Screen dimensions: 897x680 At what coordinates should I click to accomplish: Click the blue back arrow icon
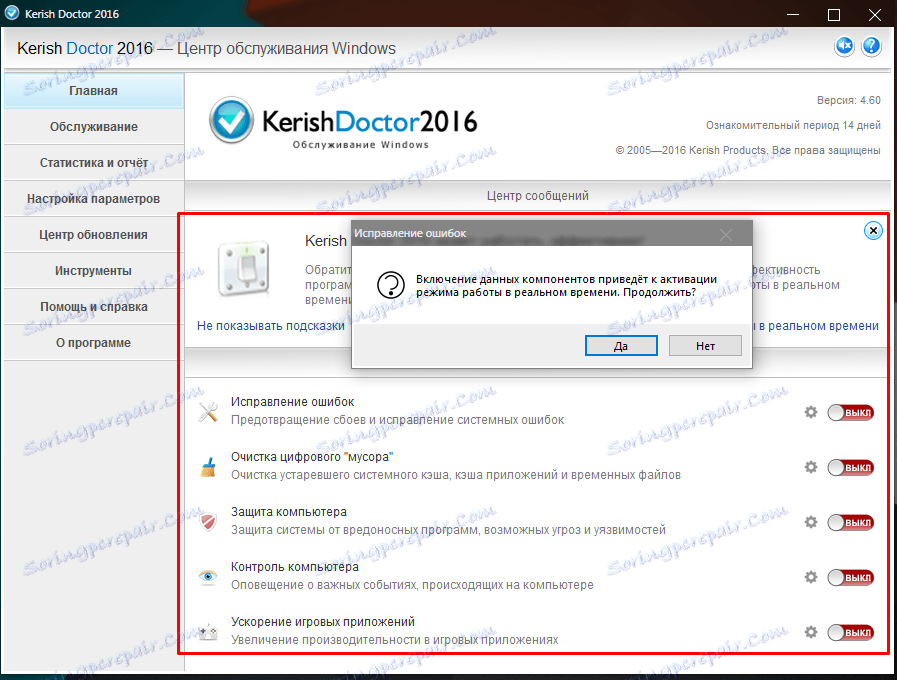[845, 45]
